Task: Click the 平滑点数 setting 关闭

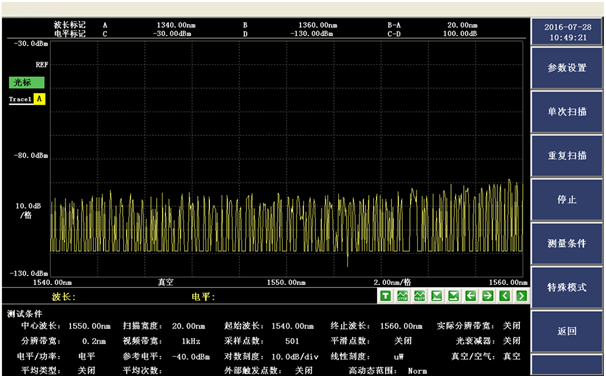Action: (403, 341)
